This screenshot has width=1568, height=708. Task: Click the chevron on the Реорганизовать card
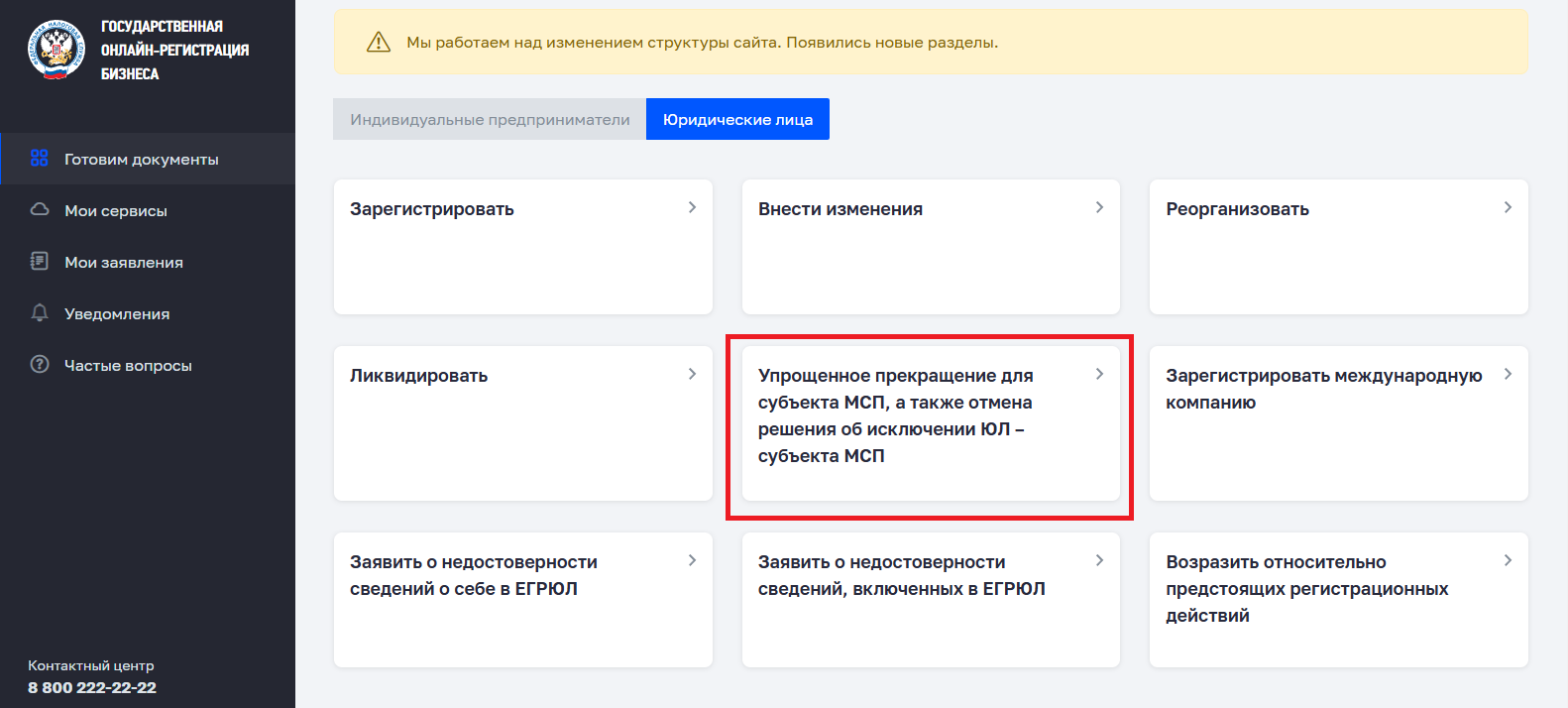point(1508,207)
